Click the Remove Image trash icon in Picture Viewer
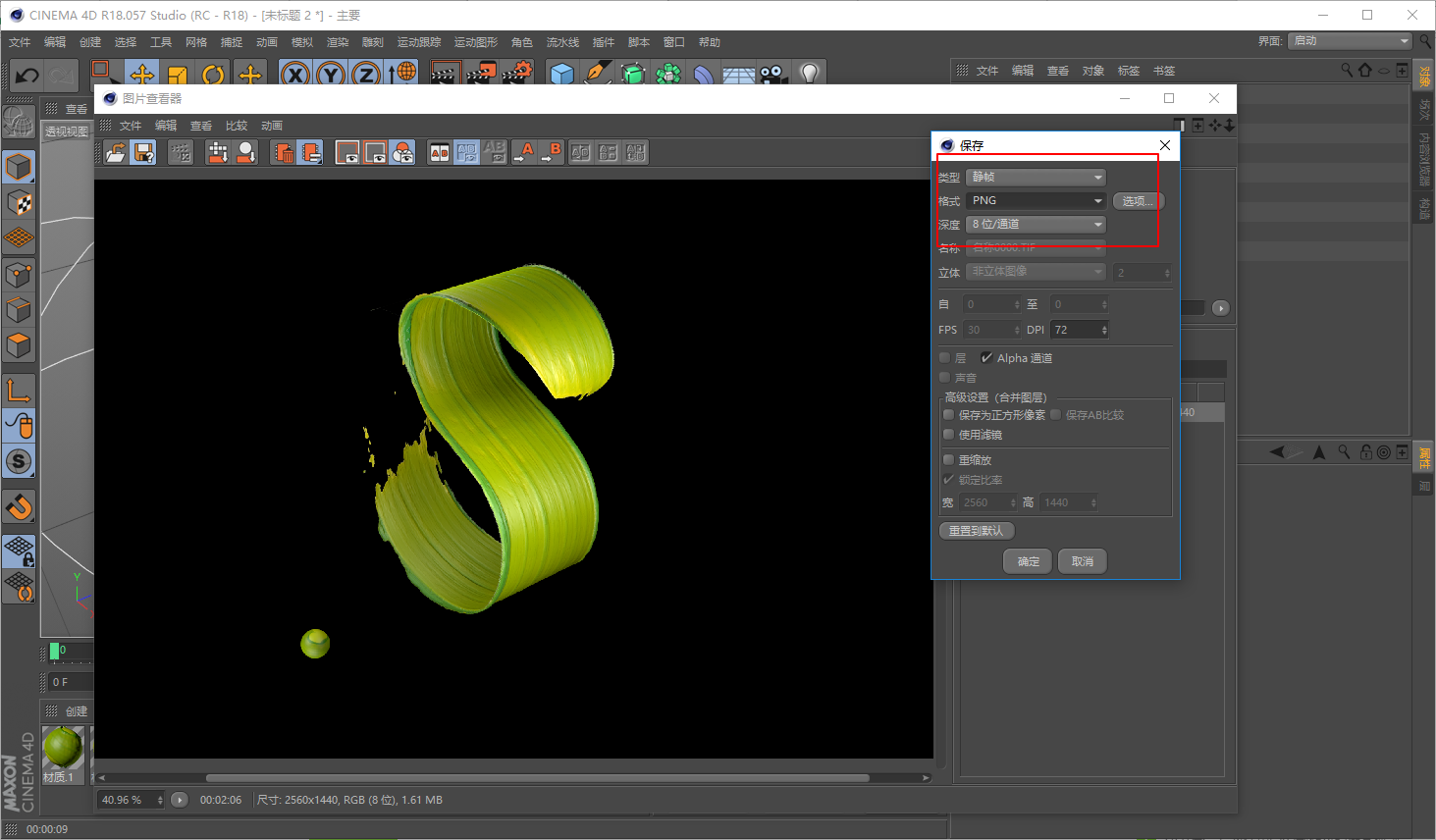Image resolution: width=1436 pixels, height=840 pixels. pyautogui.click(x=284, y=152)
